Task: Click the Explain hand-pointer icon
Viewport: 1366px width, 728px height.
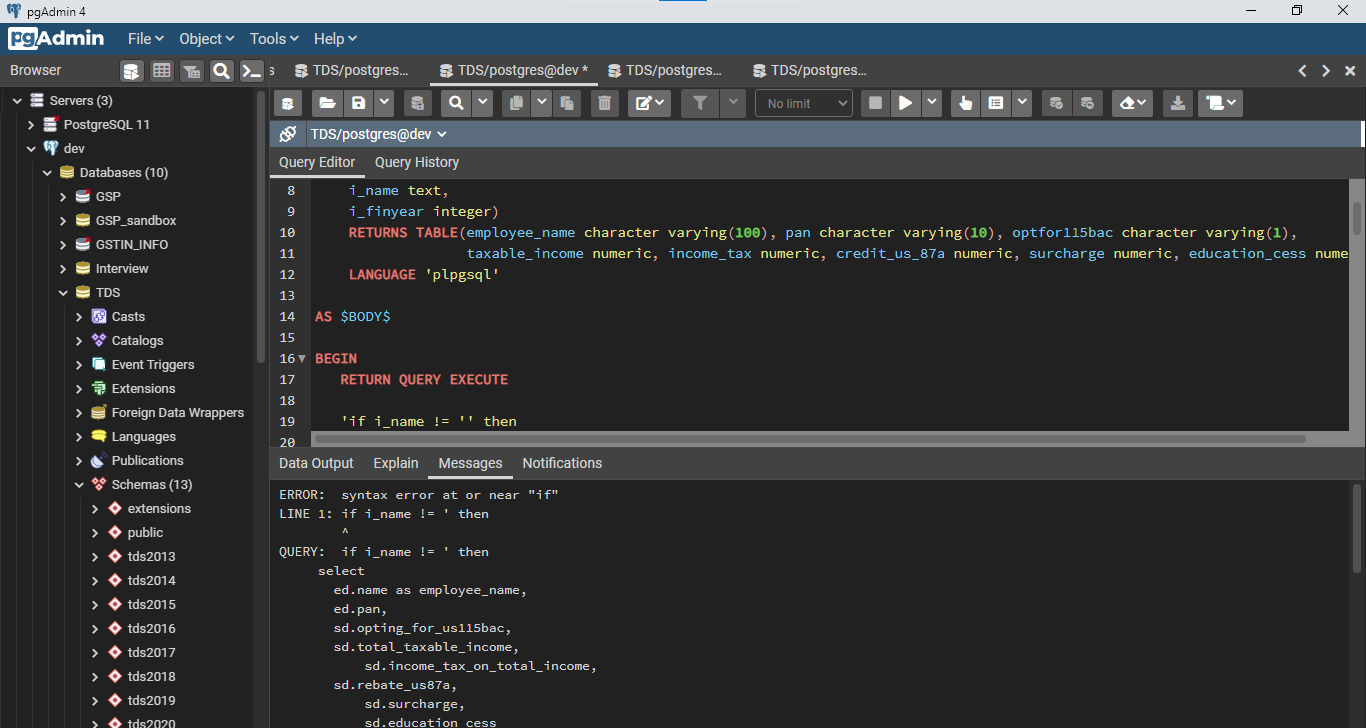Action: (x=965, y=103)
